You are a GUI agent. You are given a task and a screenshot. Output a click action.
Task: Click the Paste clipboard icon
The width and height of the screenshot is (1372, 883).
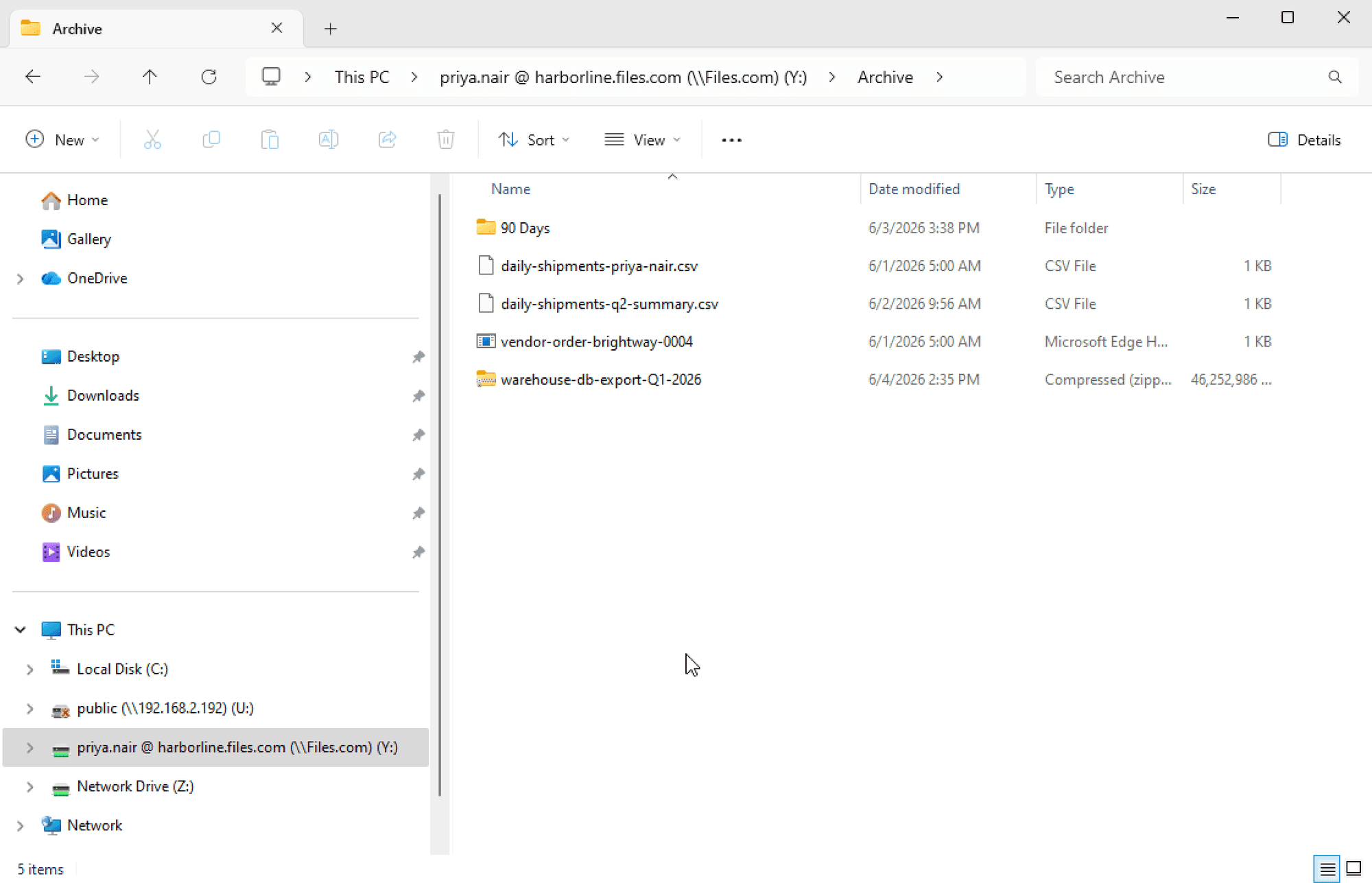(x=270, y=140)
